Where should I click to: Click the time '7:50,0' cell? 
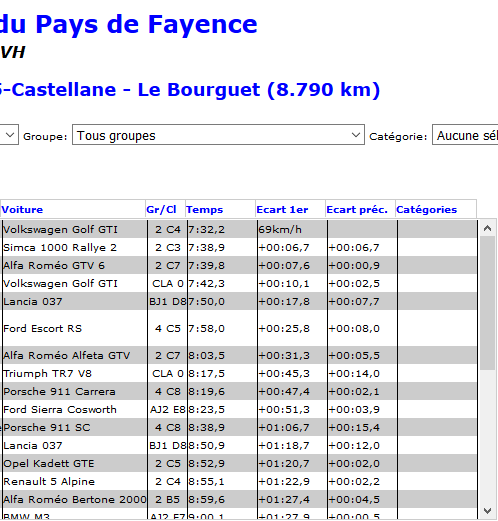(x=222, y=302)
